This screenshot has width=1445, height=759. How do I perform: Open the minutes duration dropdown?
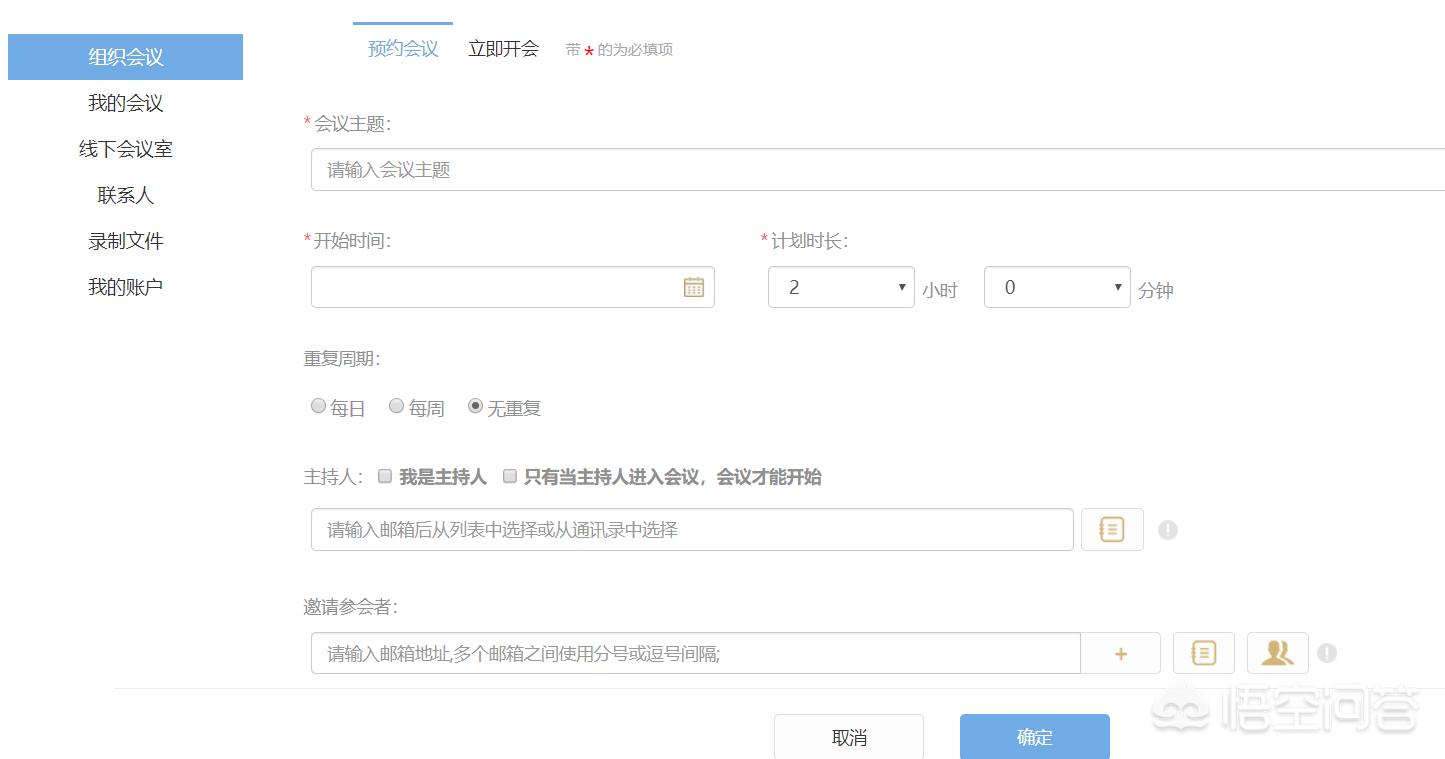point(1057,287)
